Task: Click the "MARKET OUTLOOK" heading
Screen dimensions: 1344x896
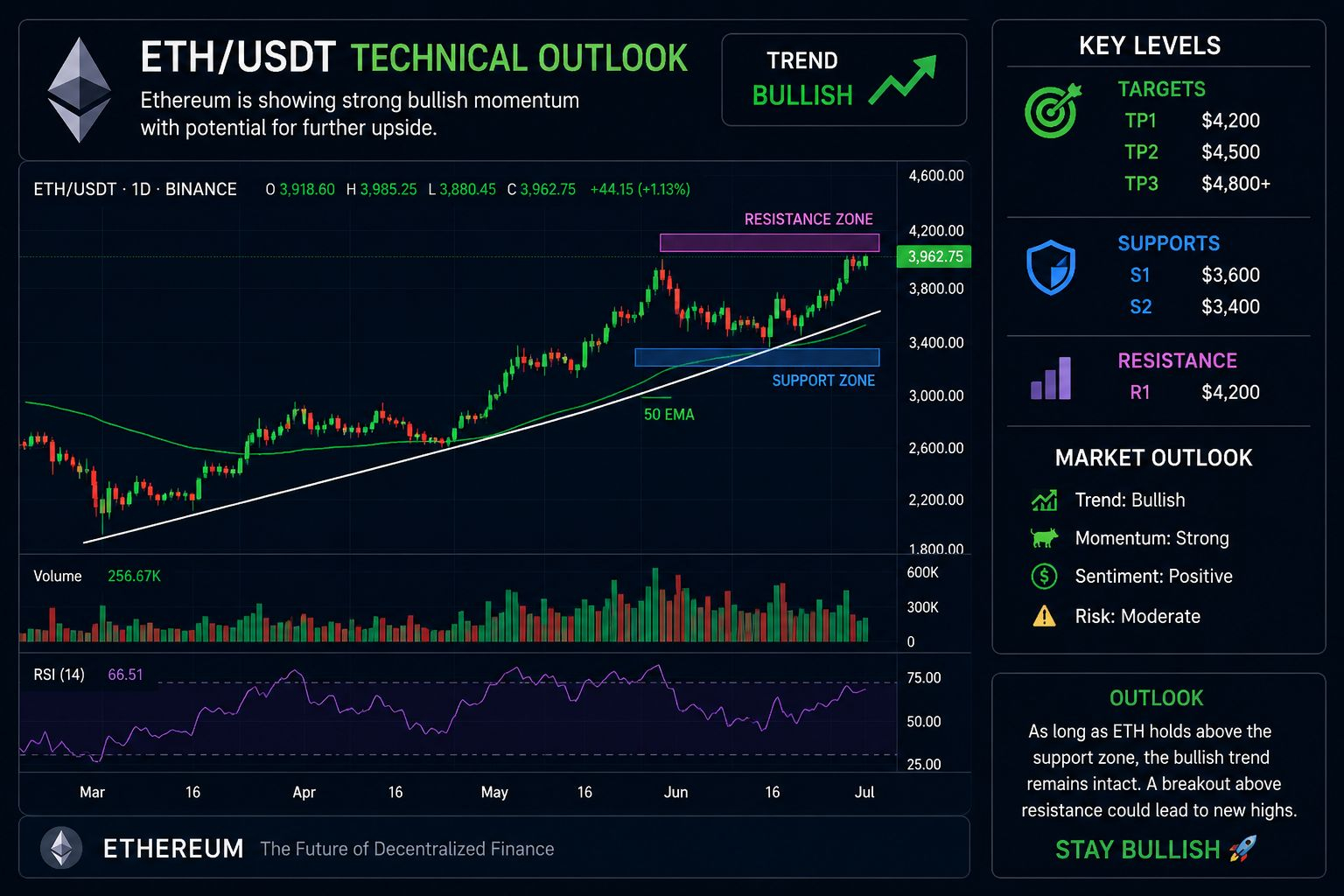Action: click(1153, 458)
